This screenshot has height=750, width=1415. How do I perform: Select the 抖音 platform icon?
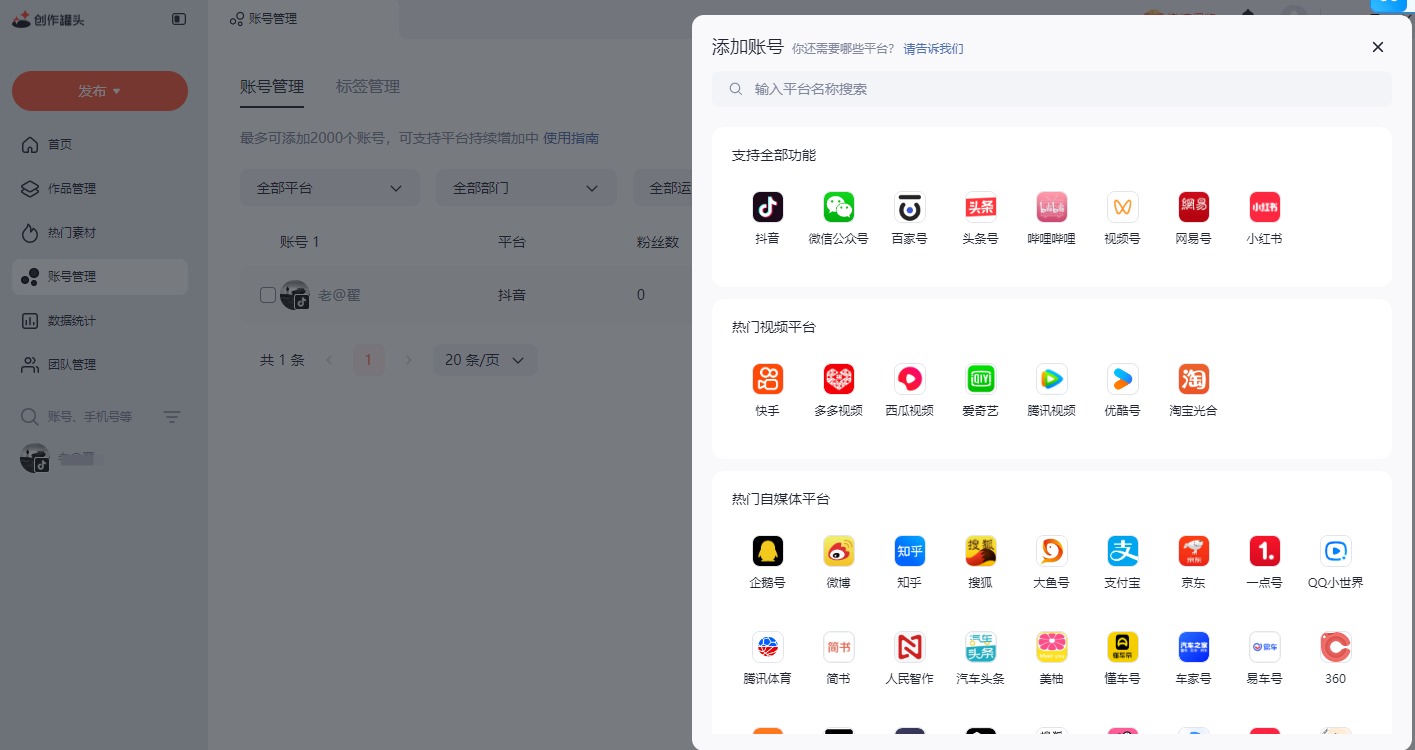(767, 207)
